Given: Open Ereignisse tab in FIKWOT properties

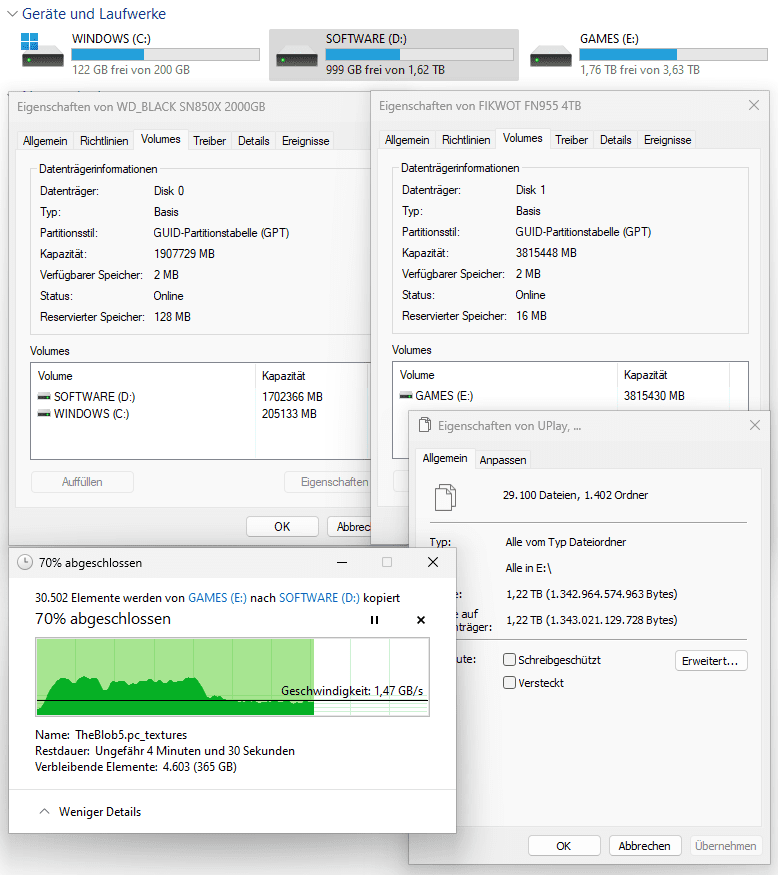Looking at the screenshot, I should (x=667, y=140).
